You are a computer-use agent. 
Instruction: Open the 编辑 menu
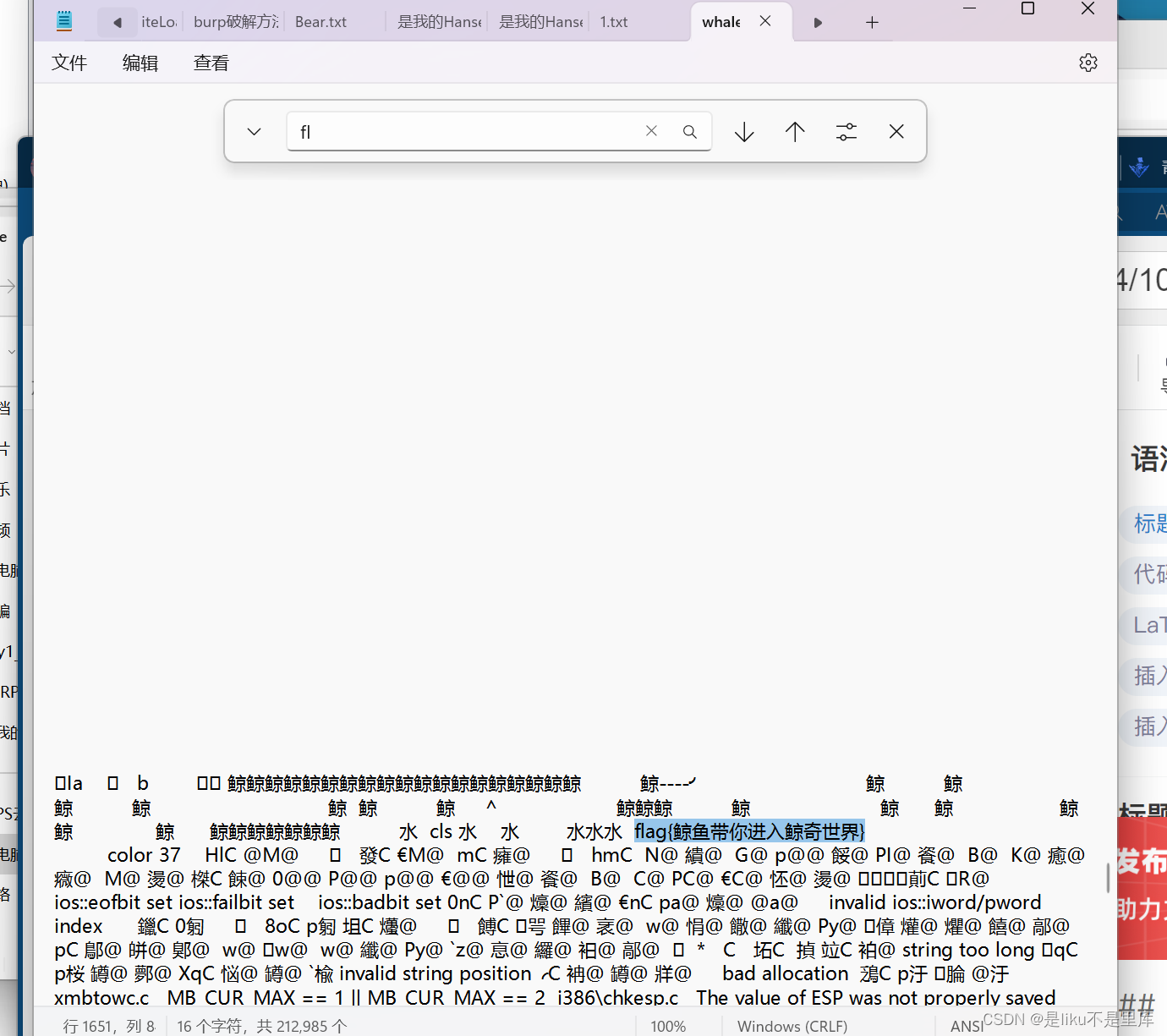tap(140, 63)
